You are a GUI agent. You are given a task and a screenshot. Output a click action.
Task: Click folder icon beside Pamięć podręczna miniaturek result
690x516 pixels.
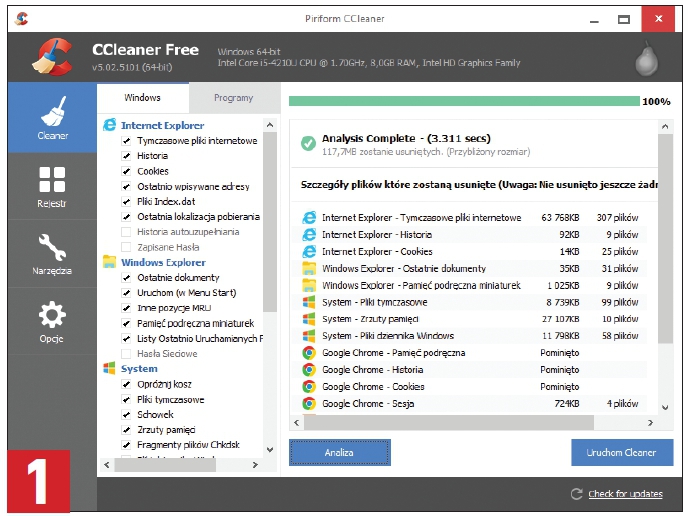point(309,285)
